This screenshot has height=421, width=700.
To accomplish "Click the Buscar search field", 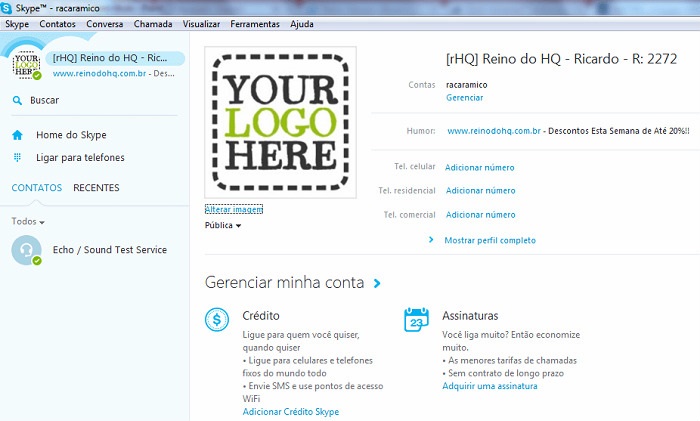I will [95, 100].
